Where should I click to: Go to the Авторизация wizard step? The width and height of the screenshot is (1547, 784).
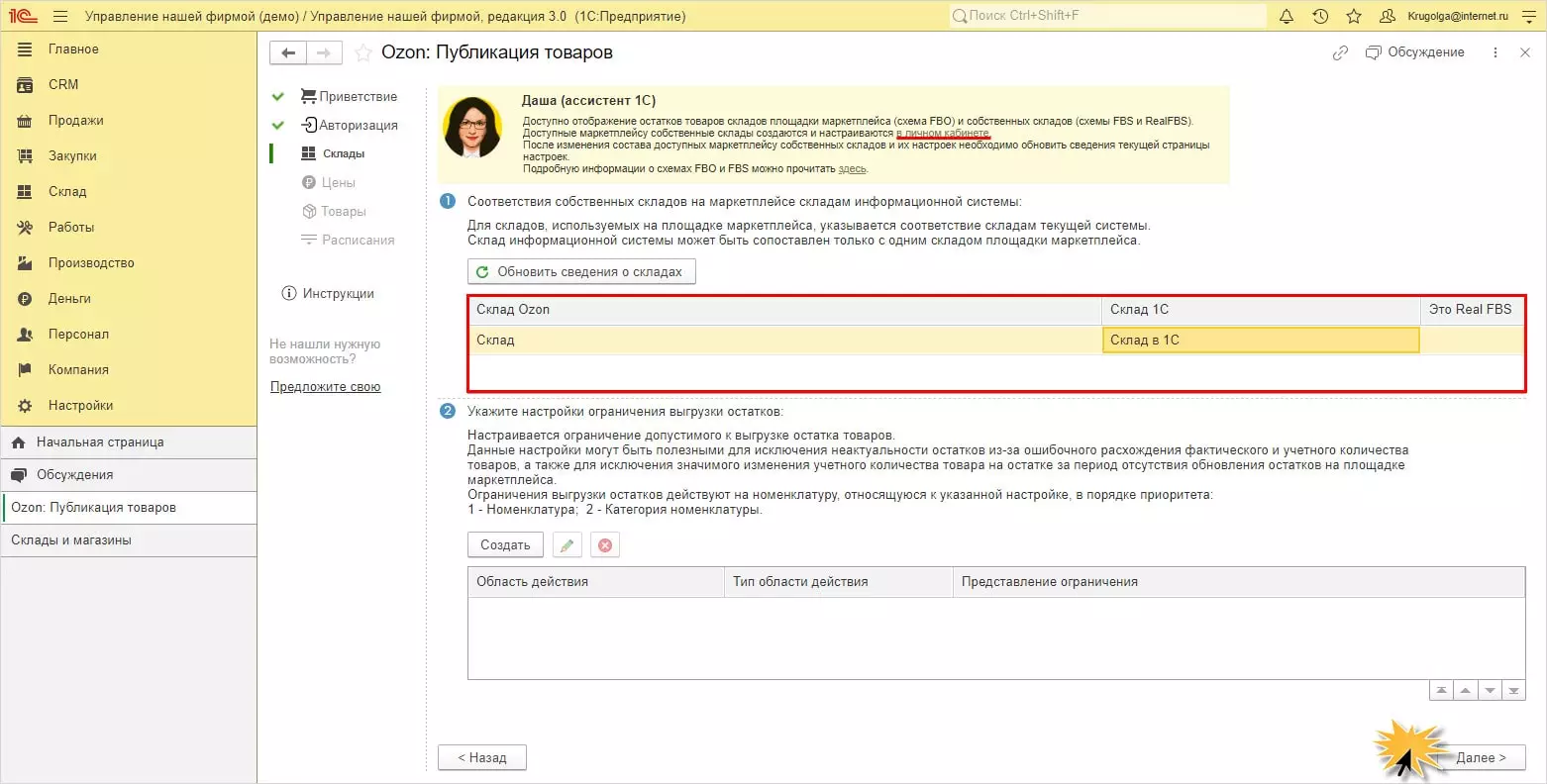[349, 126]
